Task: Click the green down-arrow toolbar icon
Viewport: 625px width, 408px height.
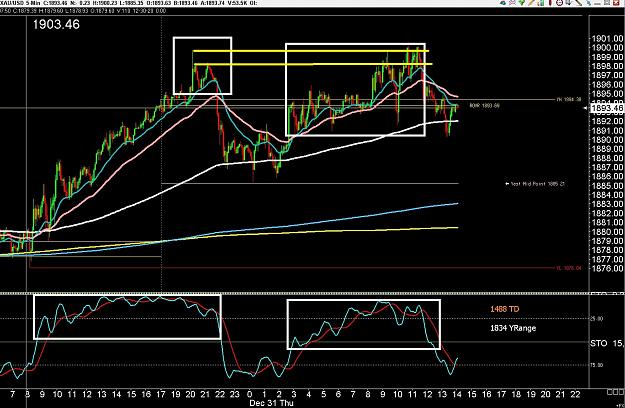Action: tap(521, 3)
